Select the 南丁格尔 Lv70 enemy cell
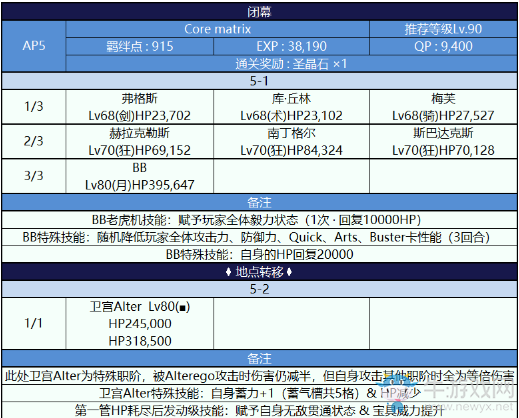519x418 pixels. point(291,142)
